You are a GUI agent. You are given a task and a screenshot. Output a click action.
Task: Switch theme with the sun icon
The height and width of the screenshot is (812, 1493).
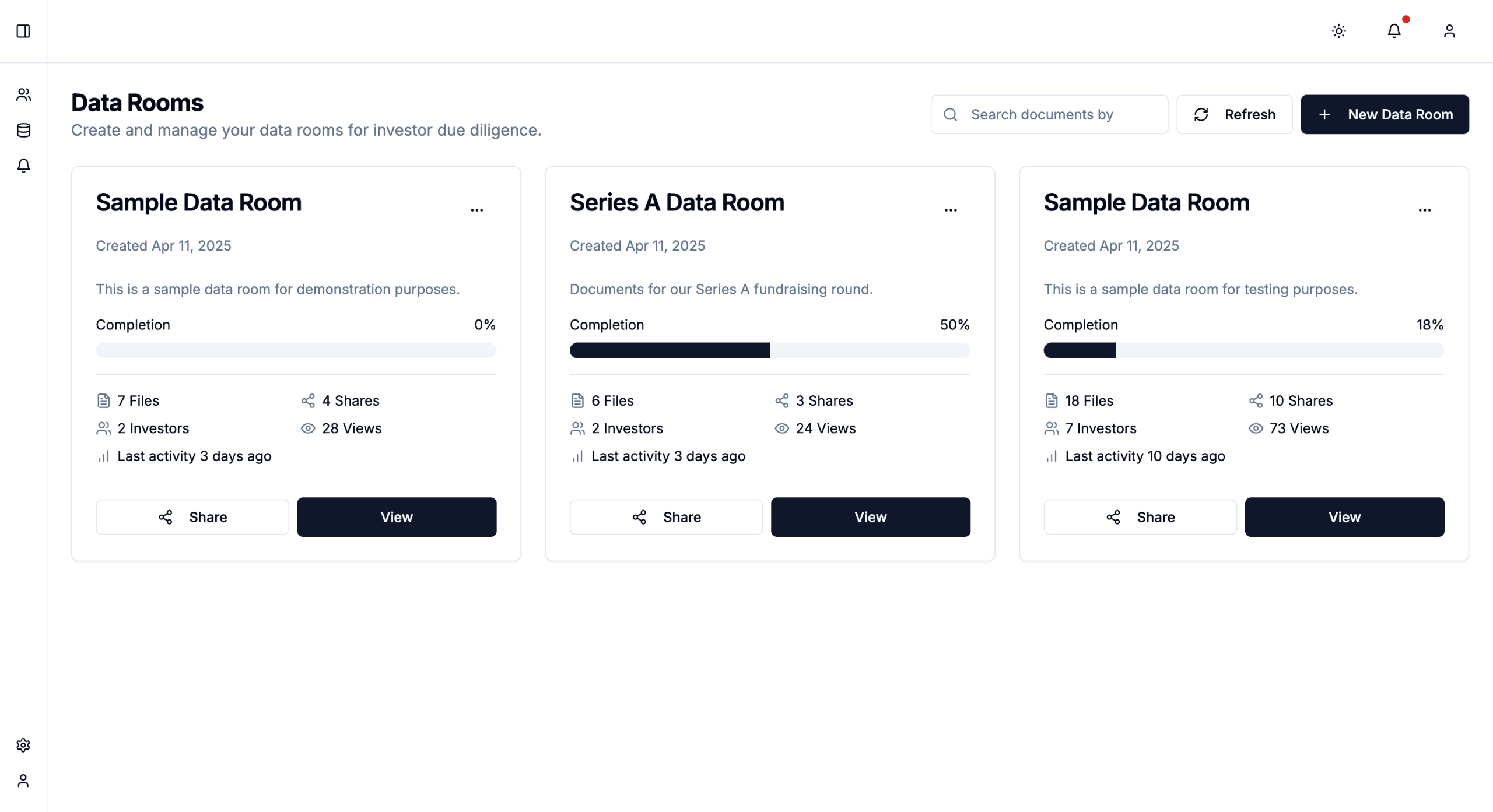point(1338,31)
